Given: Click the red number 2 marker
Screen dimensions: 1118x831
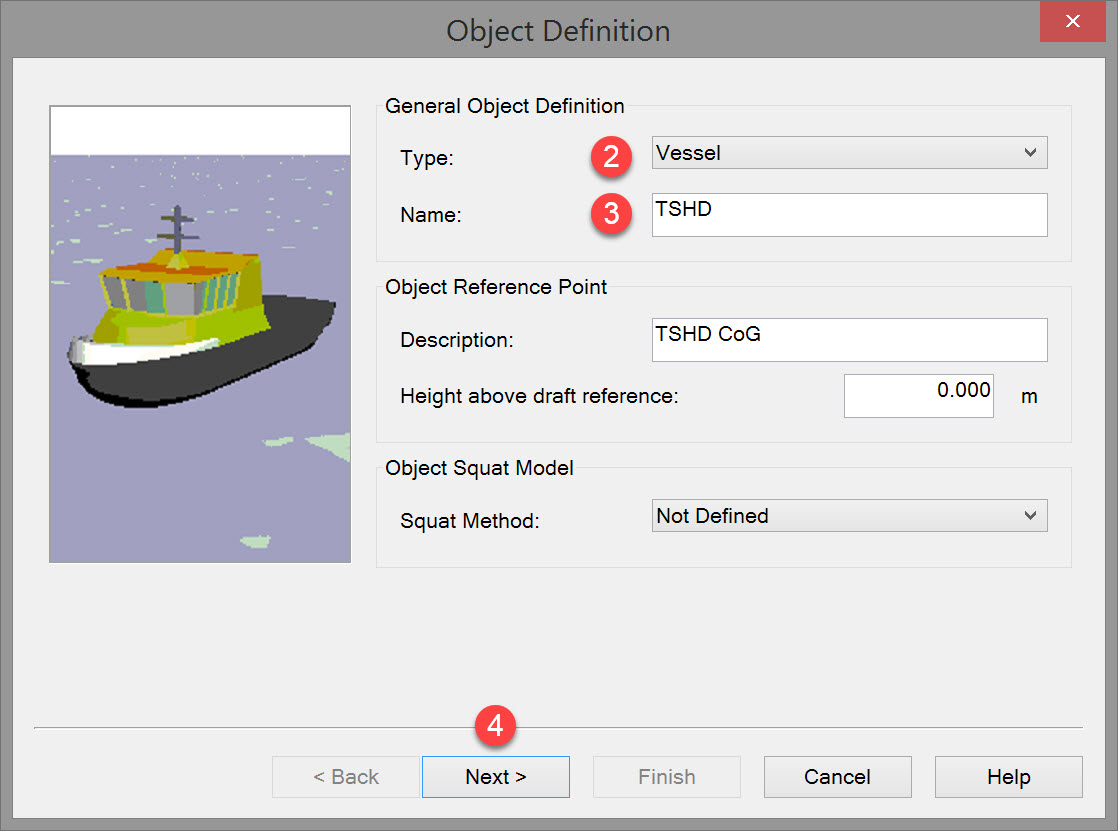Looking at the screenshot, I should [610, 156].
